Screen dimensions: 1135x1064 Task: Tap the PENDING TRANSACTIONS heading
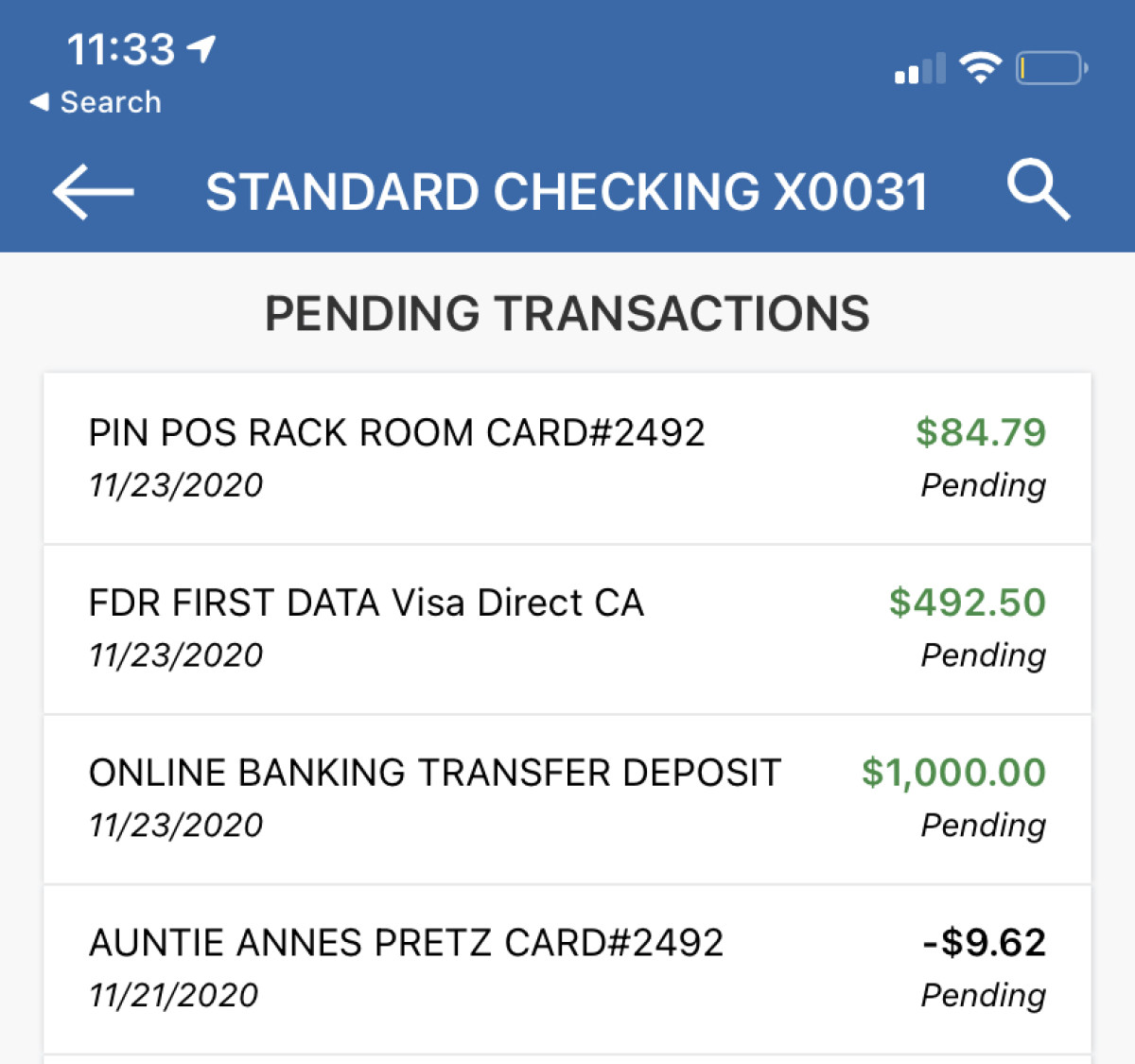pos(567,313)
